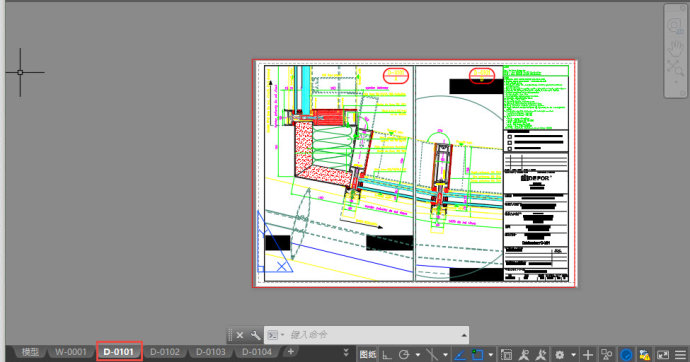This screenshot has height=362, width=690.
Task: Add a new layout with the plus tab
Action: click(x=290, y=351)
